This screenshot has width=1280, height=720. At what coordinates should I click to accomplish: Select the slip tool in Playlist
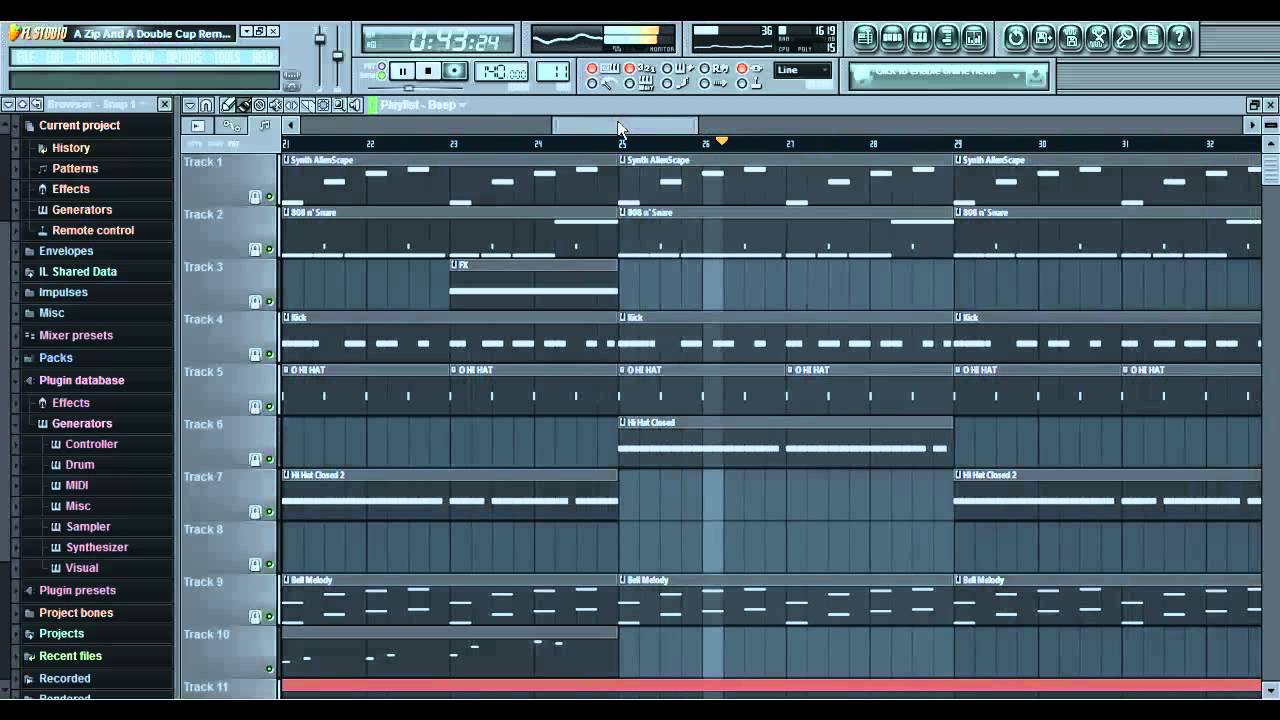click(x=291, y=105)
